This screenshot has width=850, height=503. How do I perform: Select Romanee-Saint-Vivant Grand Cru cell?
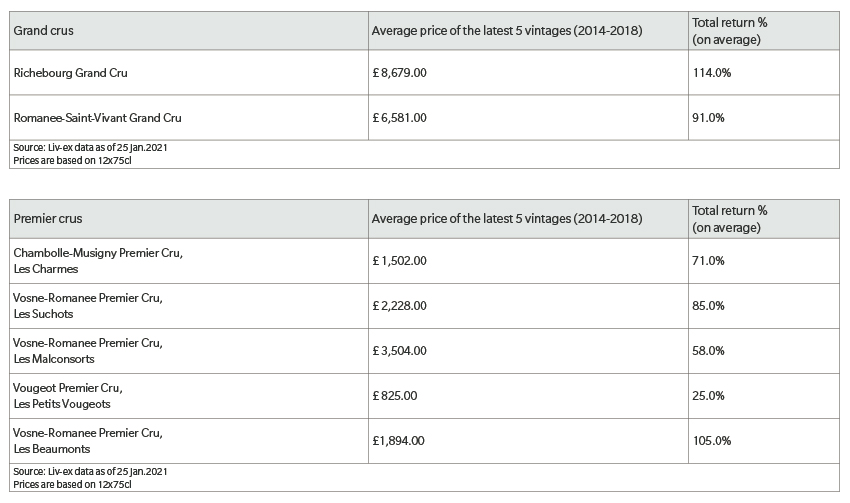(x=189, y=118)
